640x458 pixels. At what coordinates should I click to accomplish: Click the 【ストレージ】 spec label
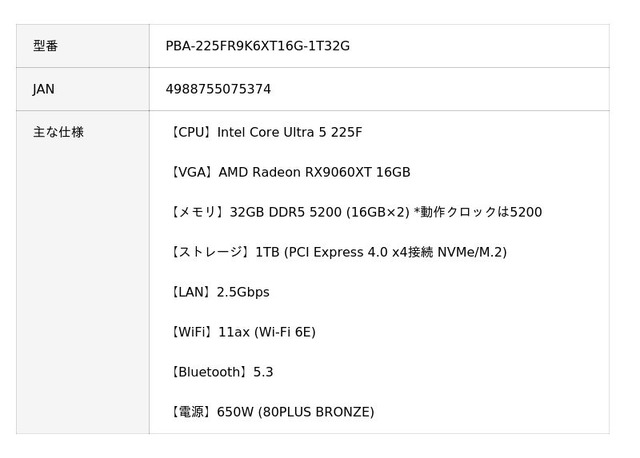[210, 252]
